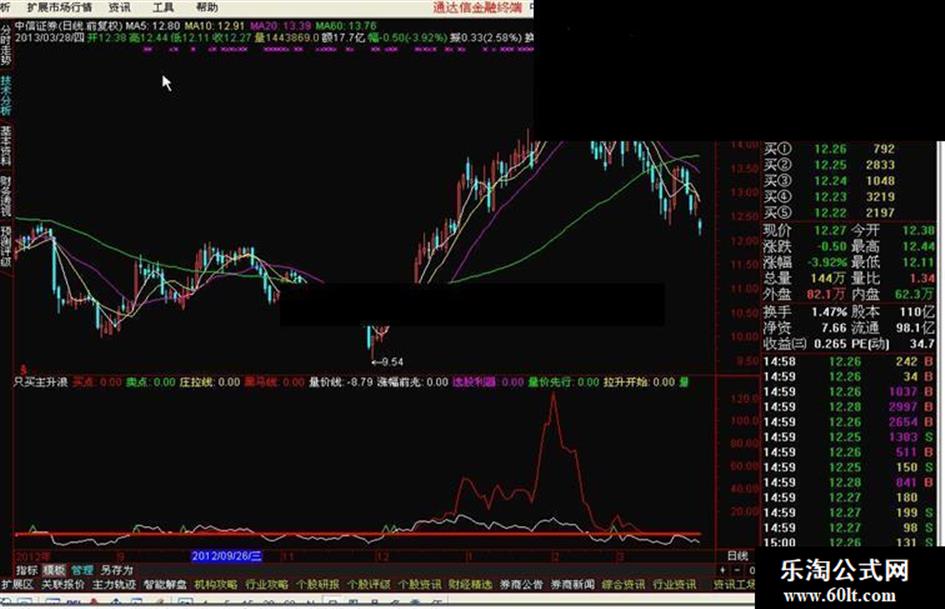Screen dimensions: 945x609
Task: Click the 外盘 82.1万 value
Action: pyautogui.click(x=827, y=294)
